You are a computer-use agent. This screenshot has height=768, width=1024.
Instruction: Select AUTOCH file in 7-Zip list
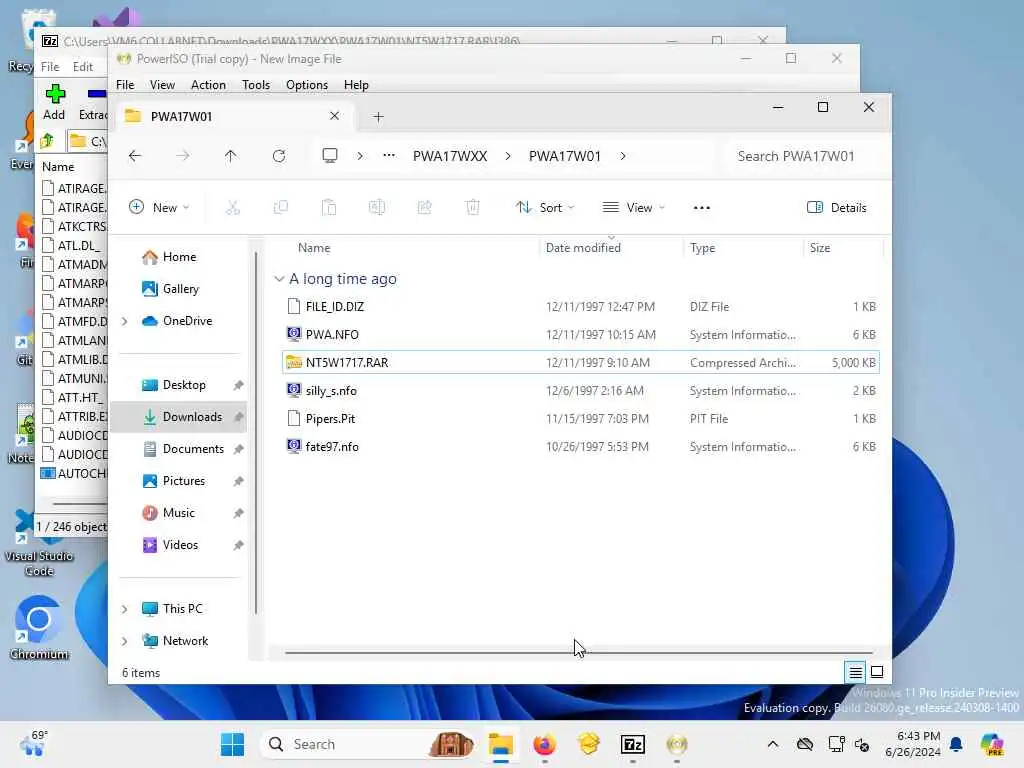tap(74, 473)
